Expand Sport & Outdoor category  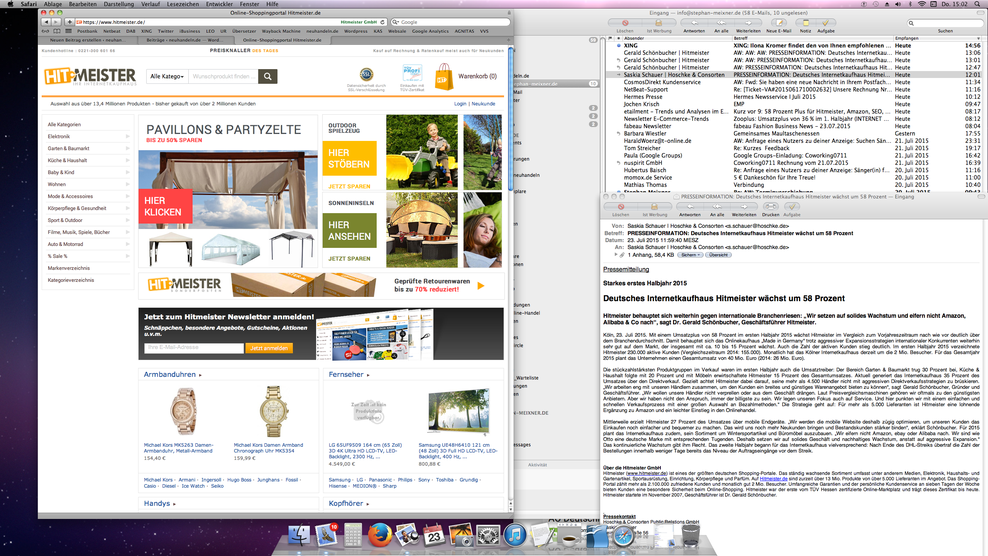127,220
